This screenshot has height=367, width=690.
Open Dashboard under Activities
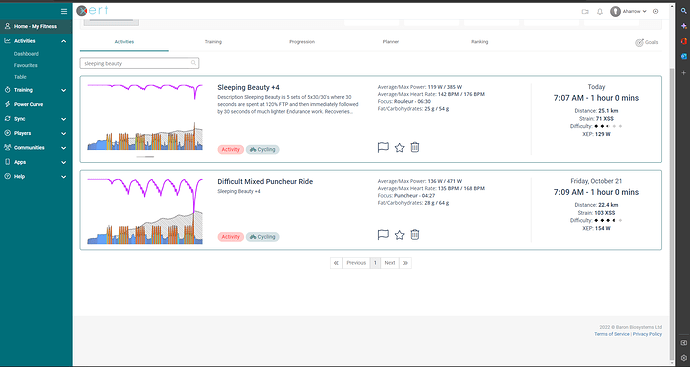pos(26,54)
